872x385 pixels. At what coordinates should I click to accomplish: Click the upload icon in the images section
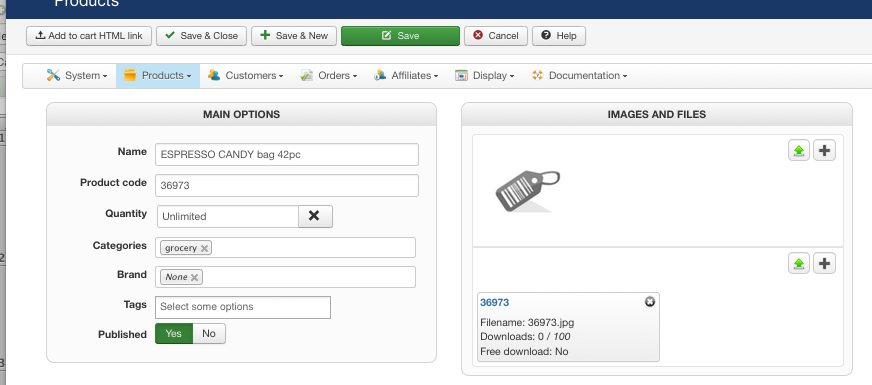click(799, 150)
